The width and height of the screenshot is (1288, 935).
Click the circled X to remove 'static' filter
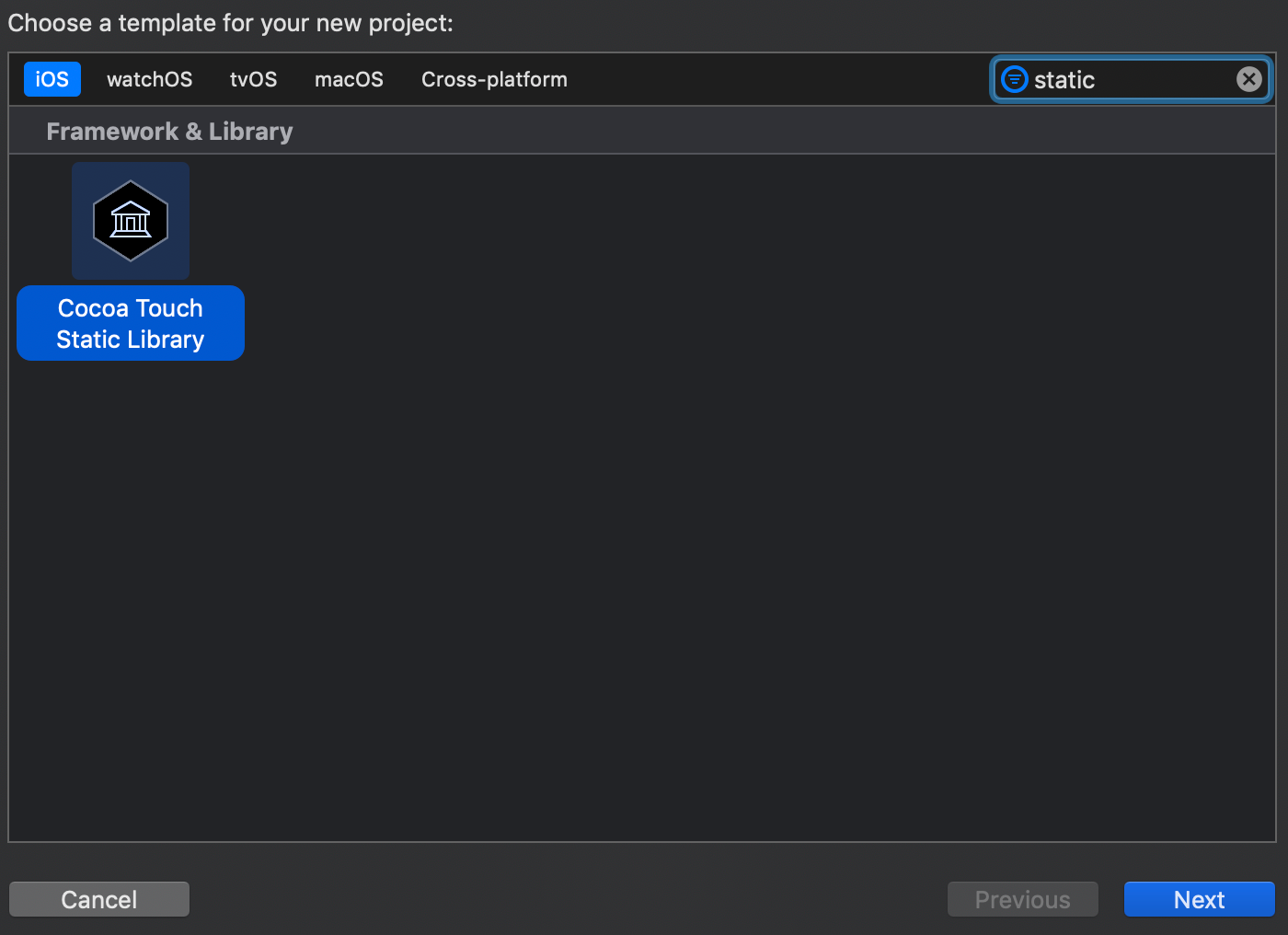1248,78
